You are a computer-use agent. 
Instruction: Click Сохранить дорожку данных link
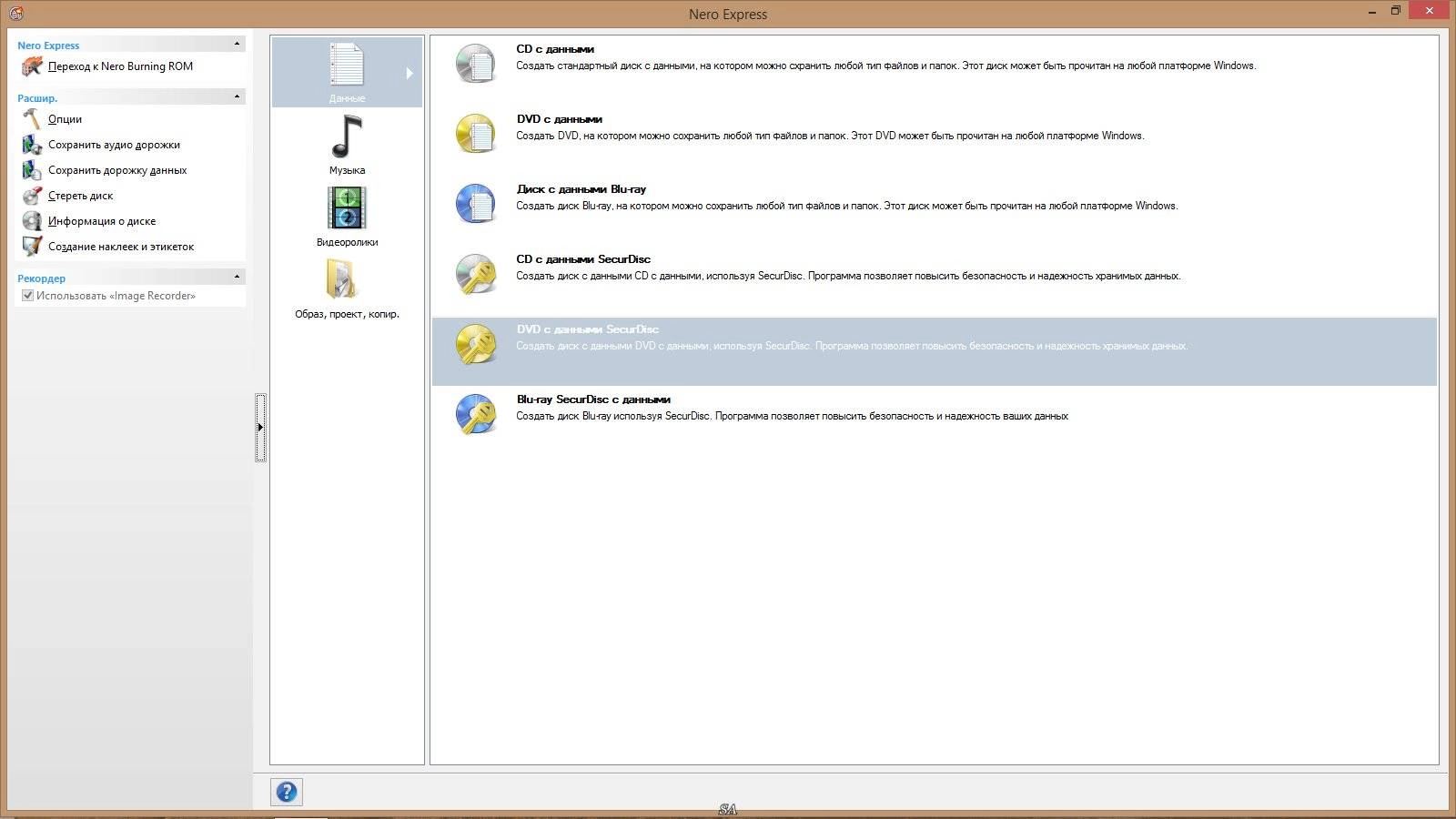point(117,170)
